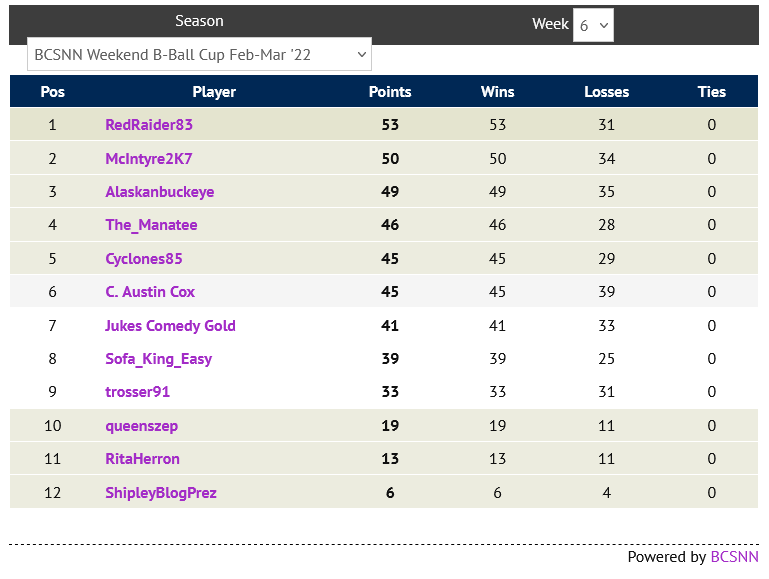Follow the BCSNN powered-by link
Image resolution: width=769 pixels, height=579 pixels.
click(734, 557)
